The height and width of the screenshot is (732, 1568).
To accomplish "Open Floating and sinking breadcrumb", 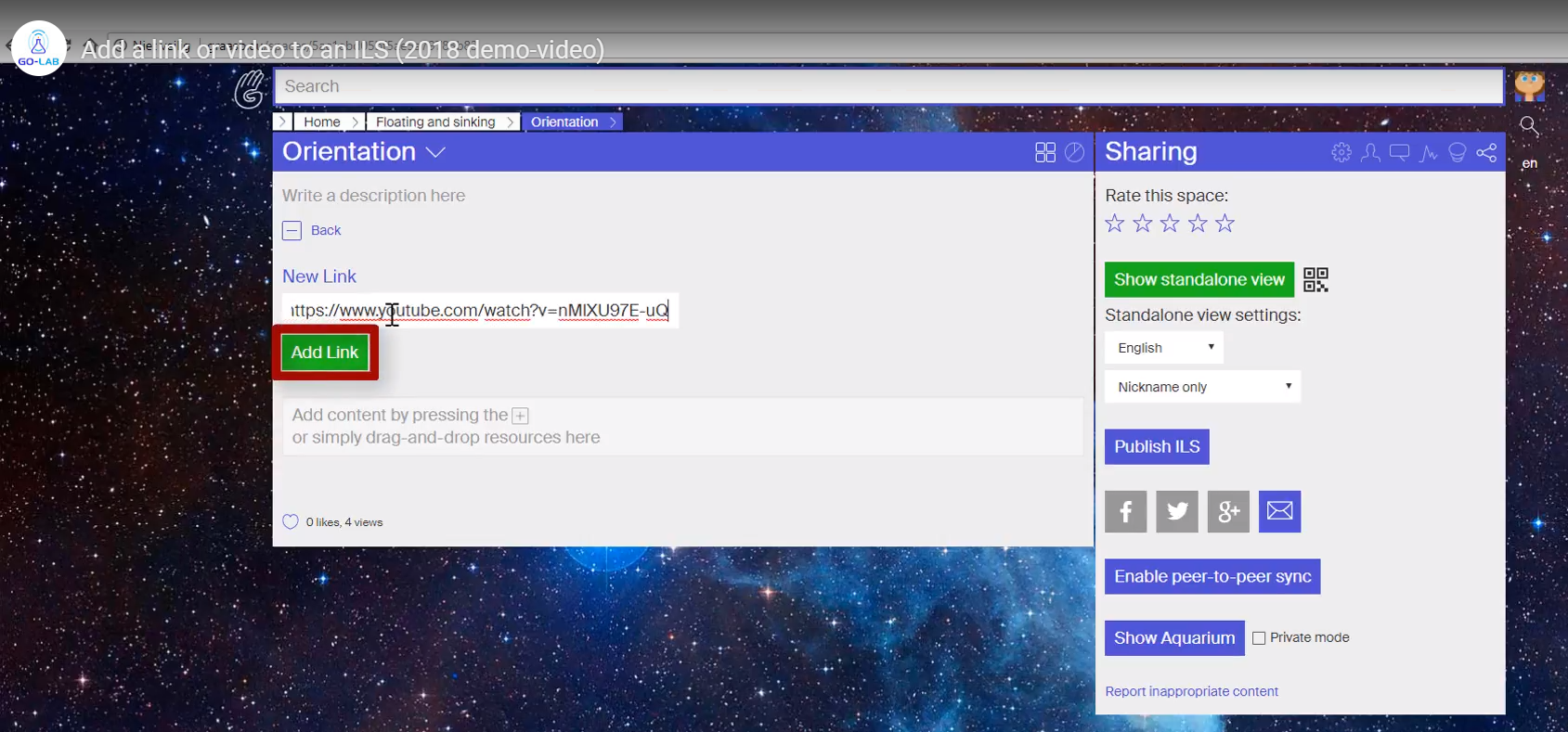I will (435, 122).
